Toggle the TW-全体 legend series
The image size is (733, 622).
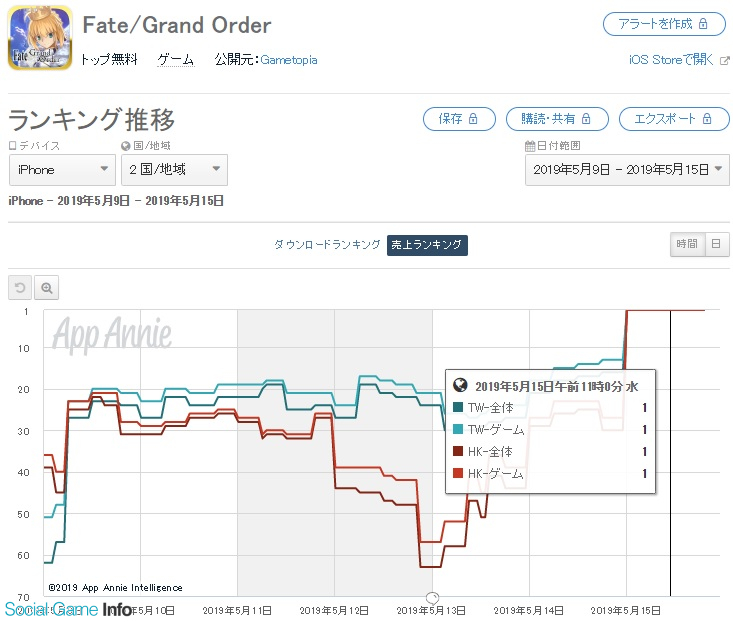coord(483,408)
